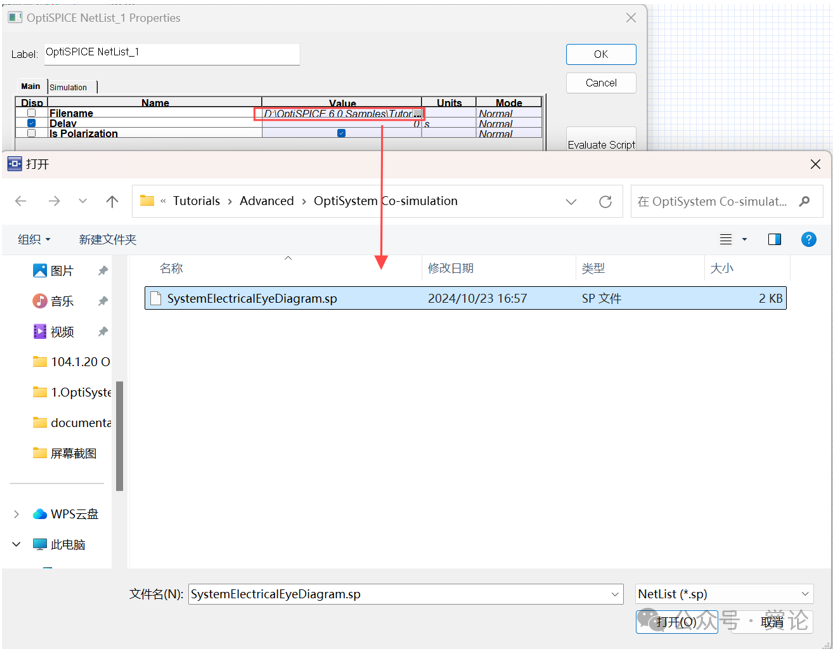Expand the WPS云盘 tree node
Image resolution: width=835 pixels, height=653 pixels.
point(17,514)
